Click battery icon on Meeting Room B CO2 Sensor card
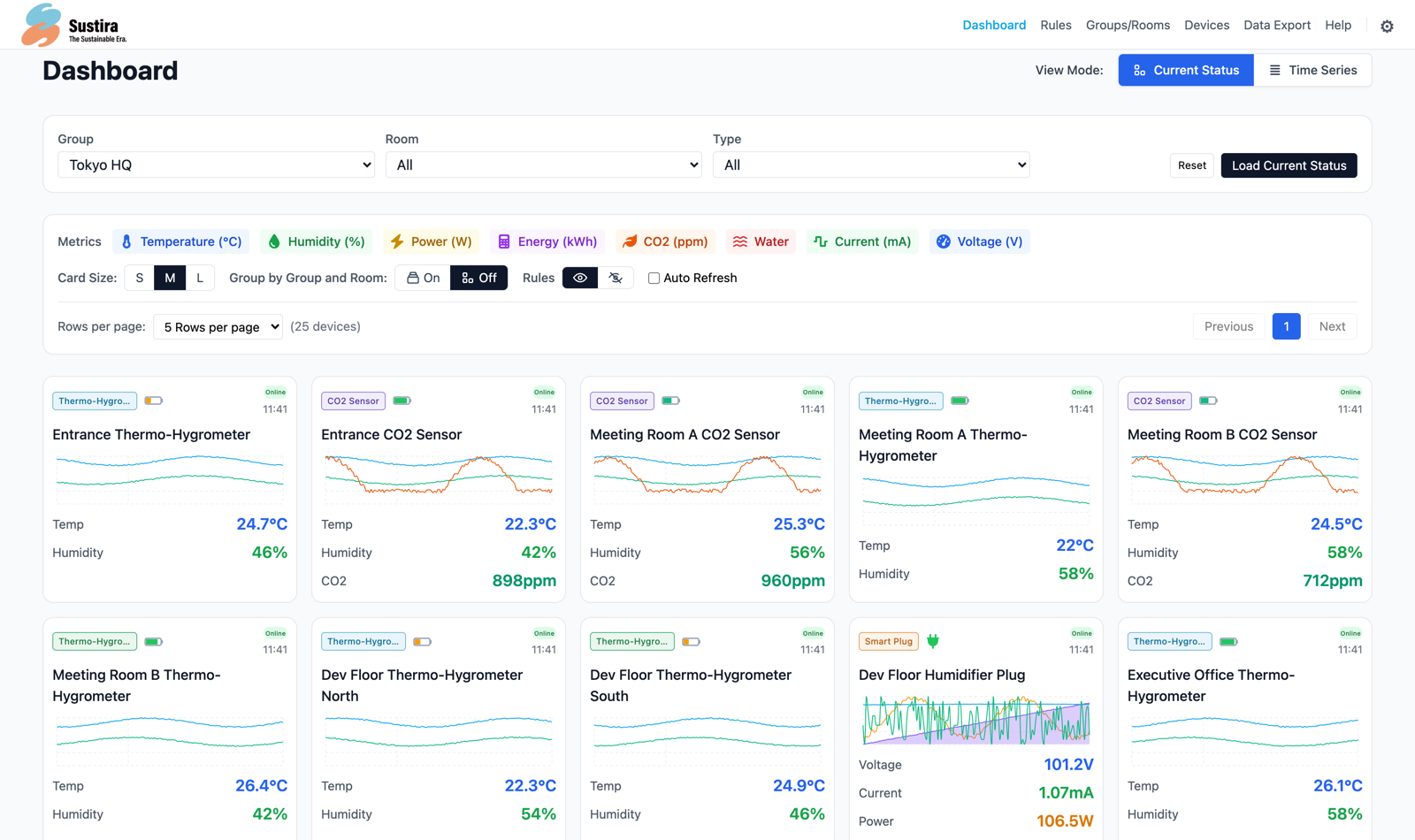 point(1209,401)
